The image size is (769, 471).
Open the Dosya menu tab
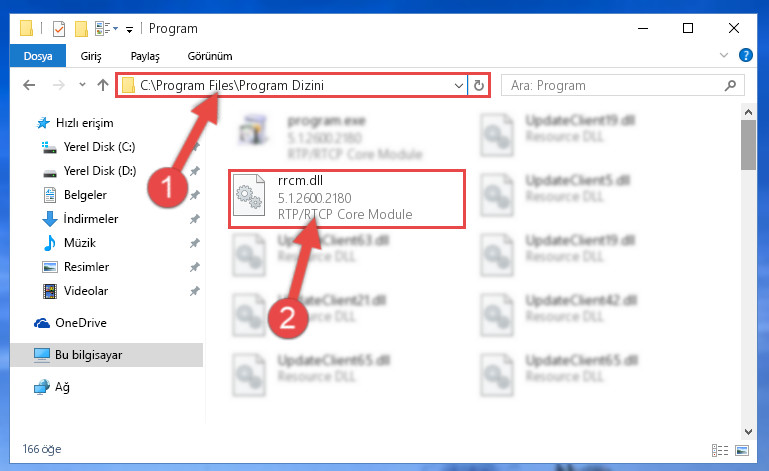point(38,55)
